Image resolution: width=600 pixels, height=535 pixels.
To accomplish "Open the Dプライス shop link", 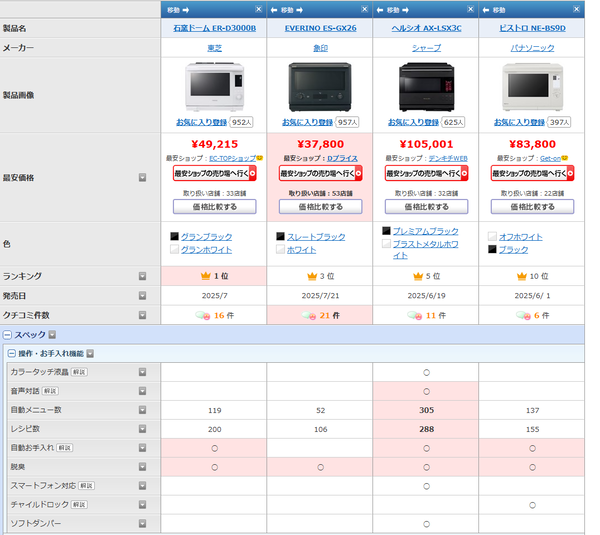I will coord(342,158).
